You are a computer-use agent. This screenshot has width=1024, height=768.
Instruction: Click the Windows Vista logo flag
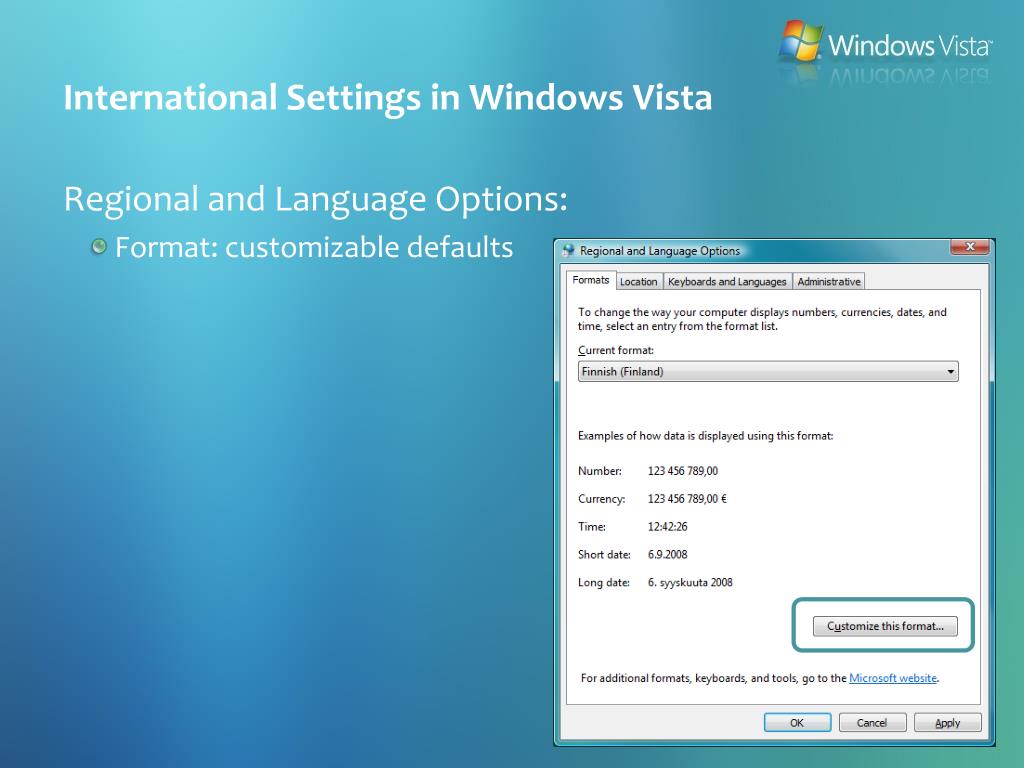(x=801, y=40)
